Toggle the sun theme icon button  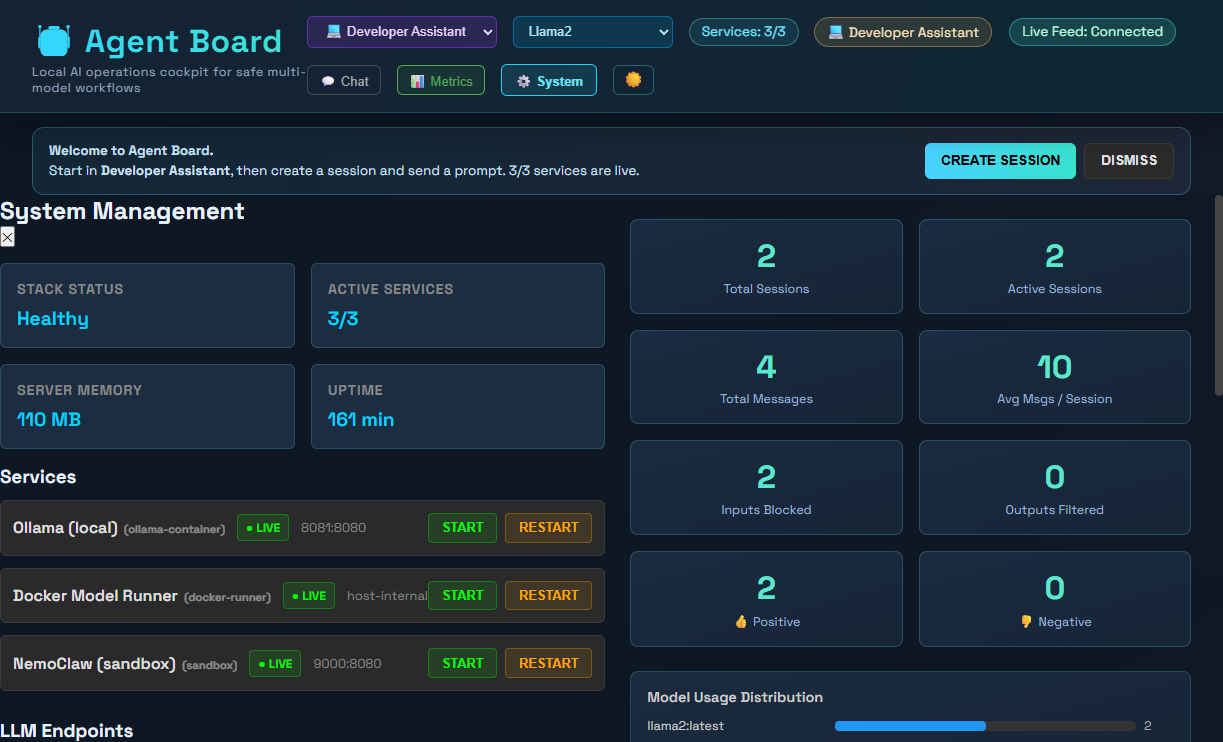(633, 80)
